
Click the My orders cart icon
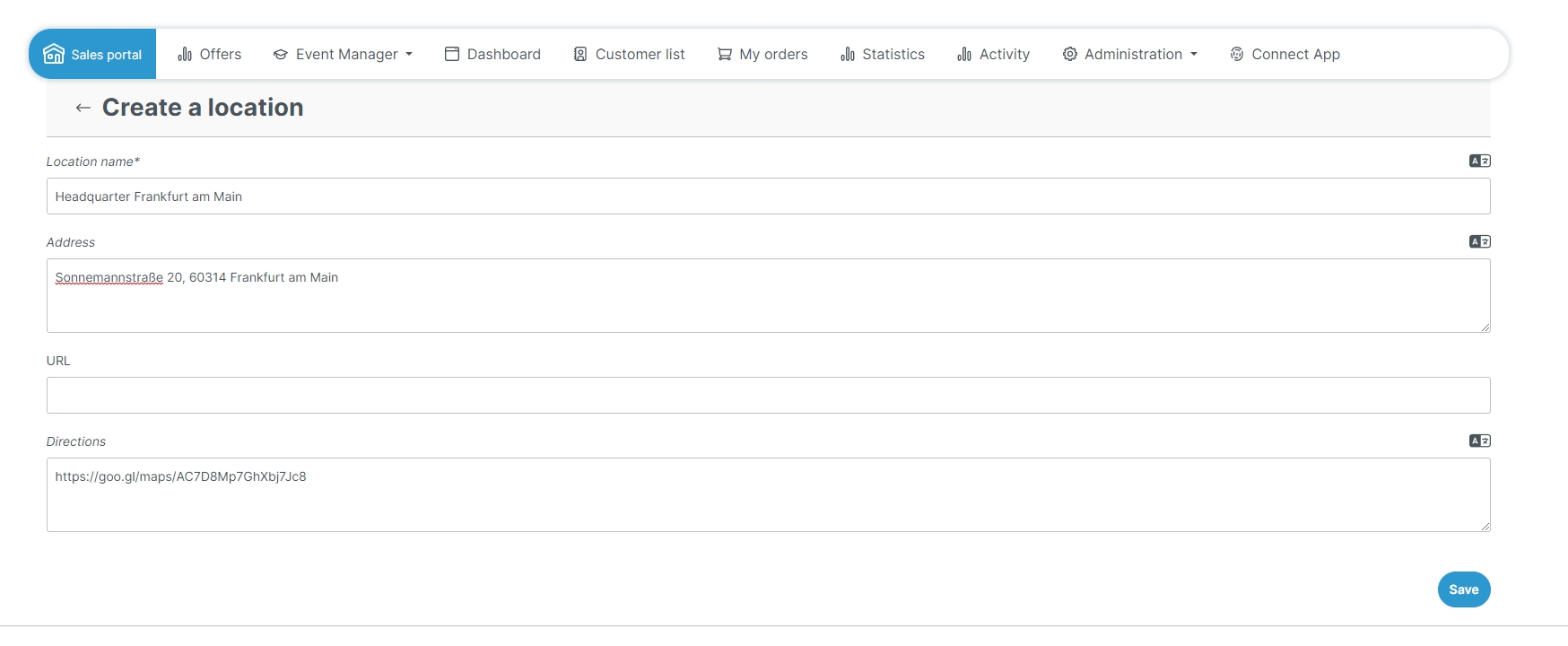tap(724, 55)
